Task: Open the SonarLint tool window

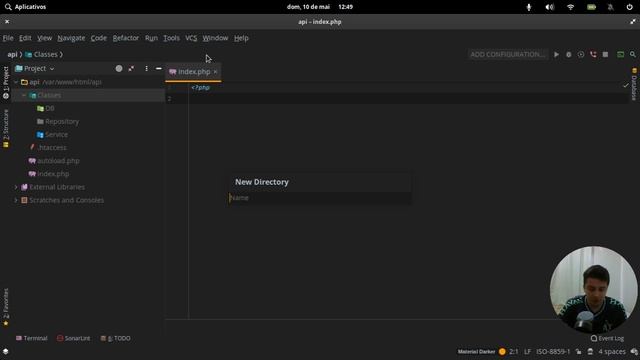Action: point(73,338)
